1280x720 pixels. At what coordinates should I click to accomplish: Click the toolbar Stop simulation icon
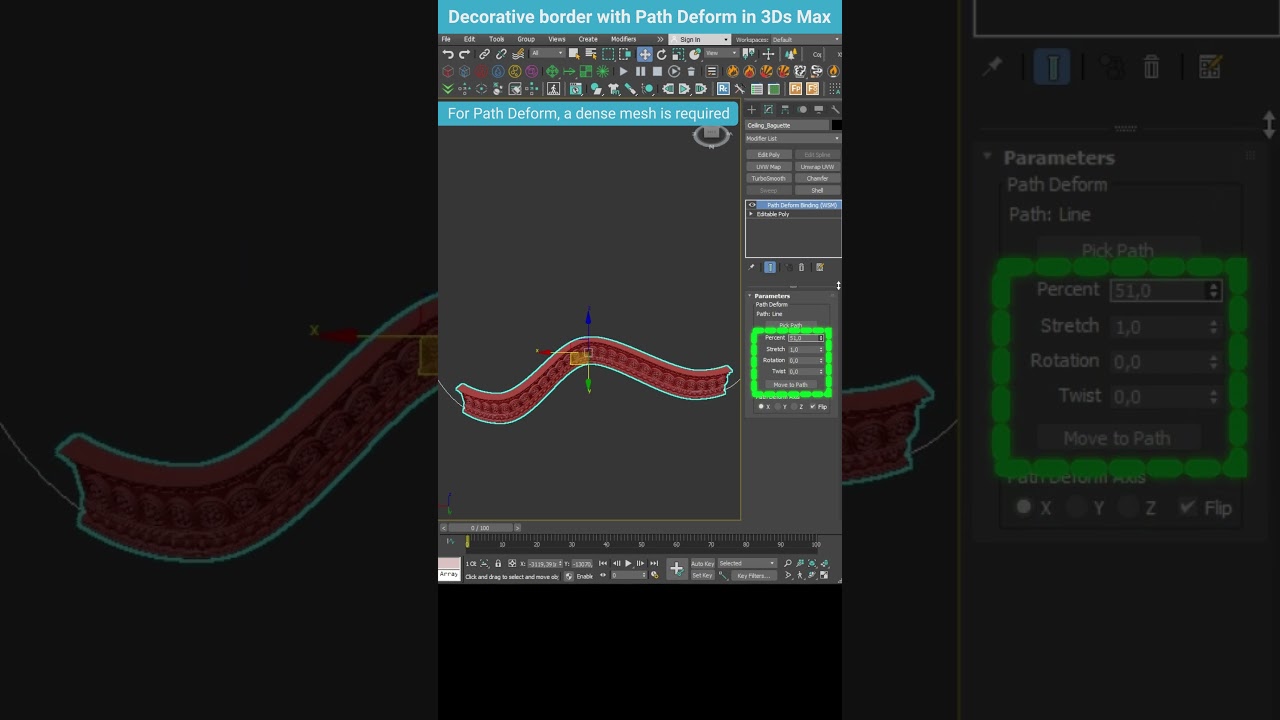coord(657,71)
